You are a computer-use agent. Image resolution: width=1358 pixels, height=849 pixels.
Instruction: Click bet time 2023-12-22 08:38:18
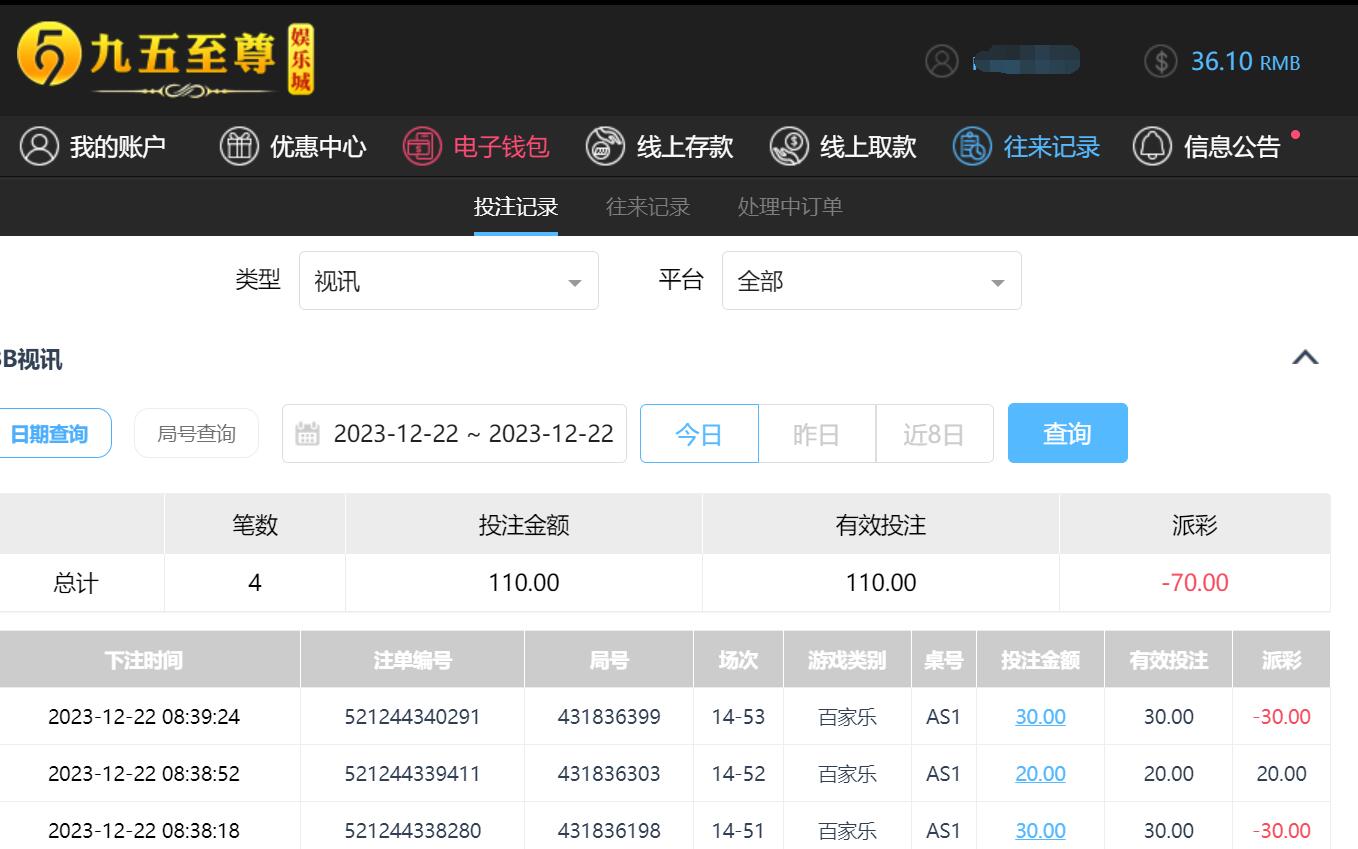click(144, 831)
